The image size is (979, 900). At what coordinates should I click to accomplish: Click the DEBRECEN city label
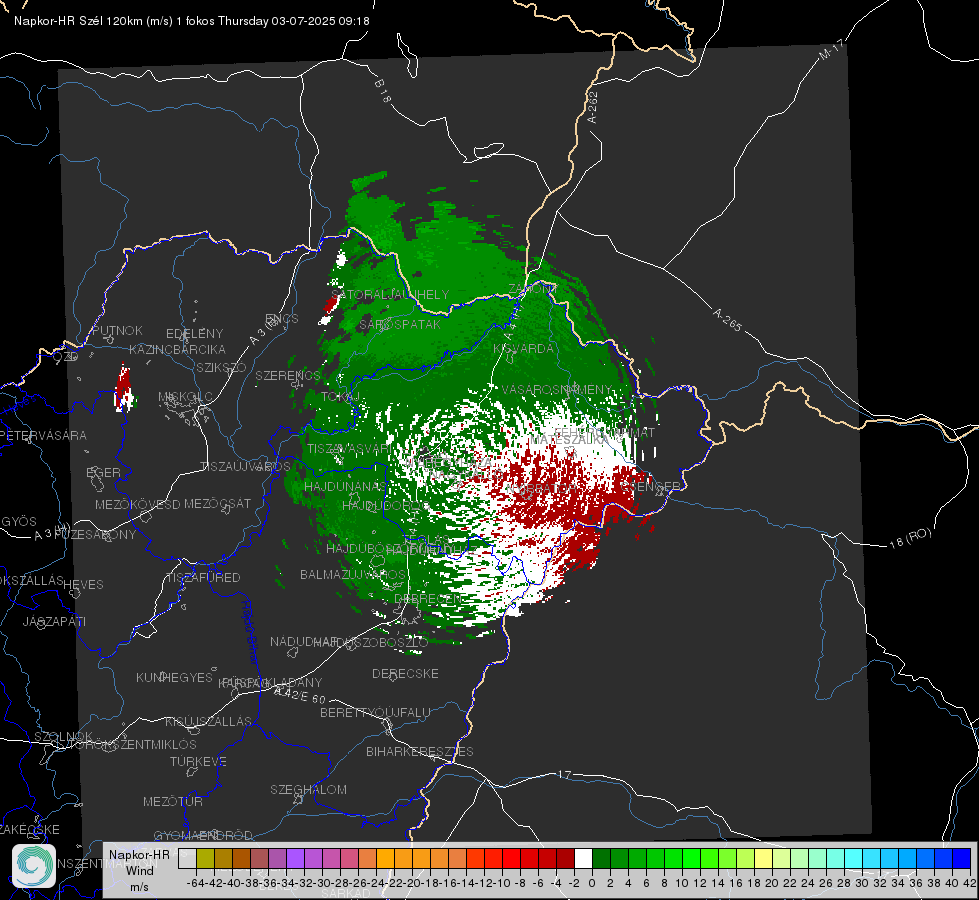point(428,598)
